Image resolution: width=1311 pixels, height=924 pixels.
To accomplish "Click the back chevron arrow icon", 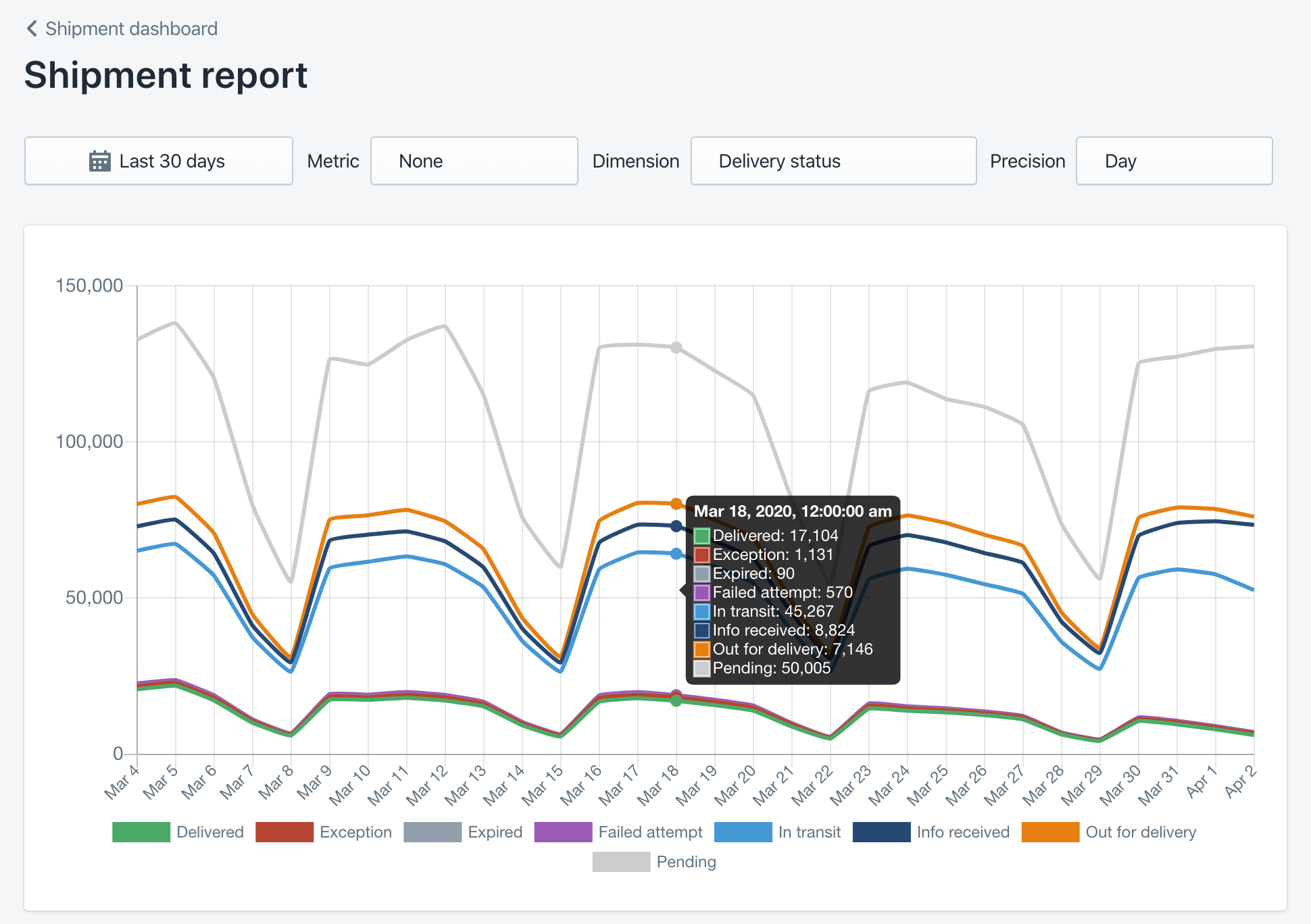I will click(x=31, y=28).
